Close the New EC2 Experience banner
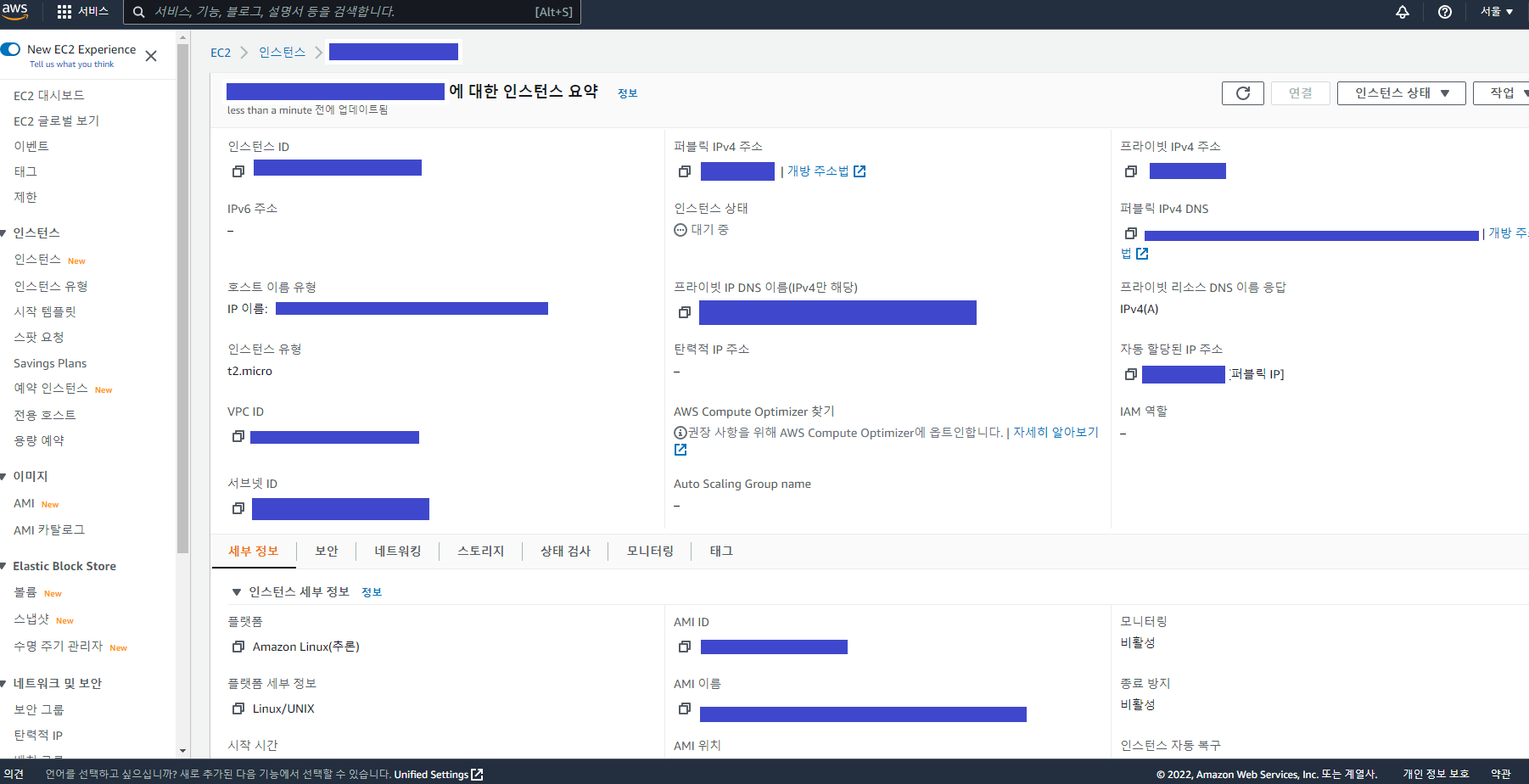The height and width of the screenshot is (784, 1529). pyautogui.click(x=151, y=56)
